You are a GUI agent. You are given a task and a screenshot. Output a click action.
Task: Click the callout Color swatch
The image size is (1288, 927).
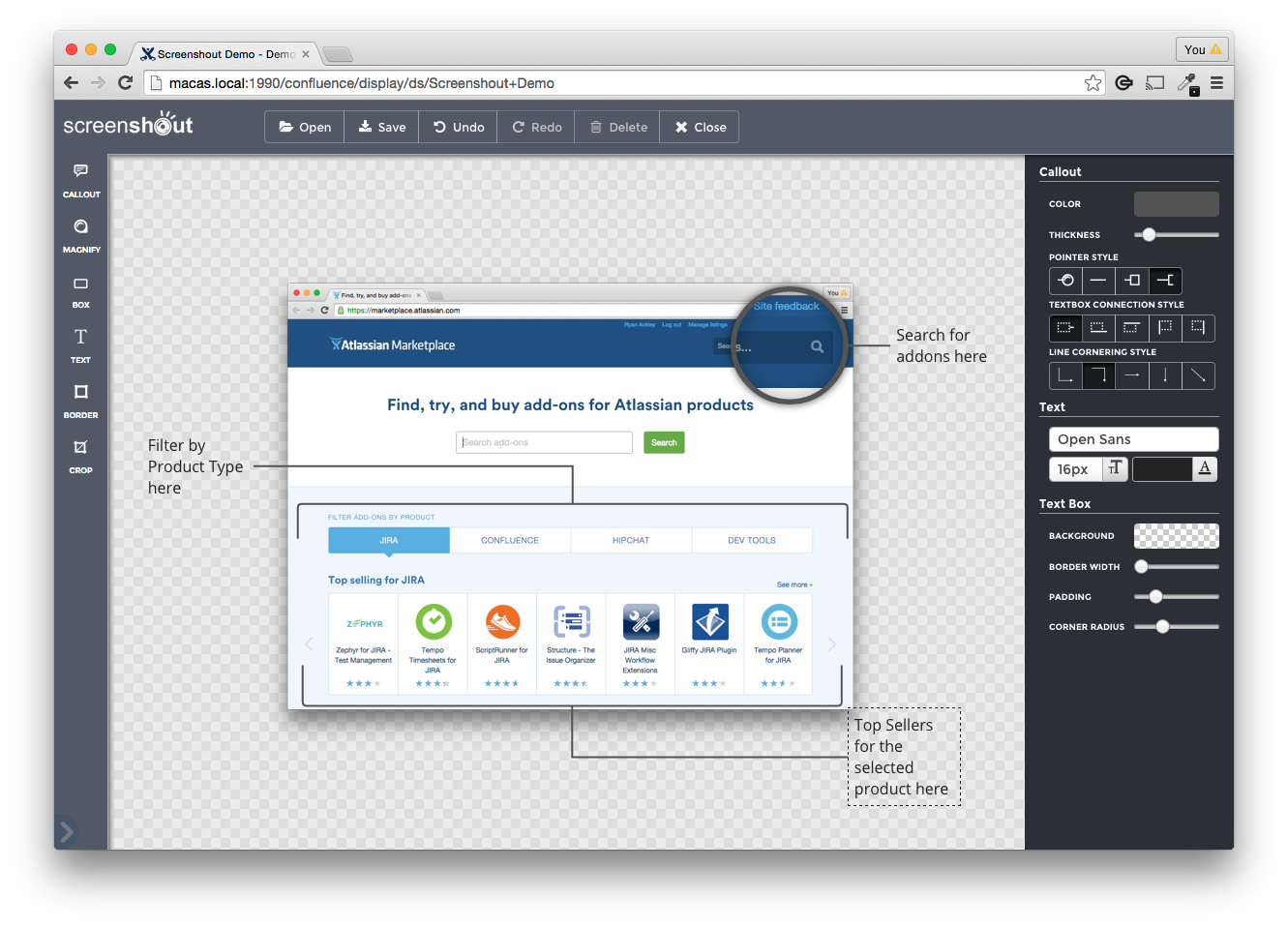click(1176, 204)
